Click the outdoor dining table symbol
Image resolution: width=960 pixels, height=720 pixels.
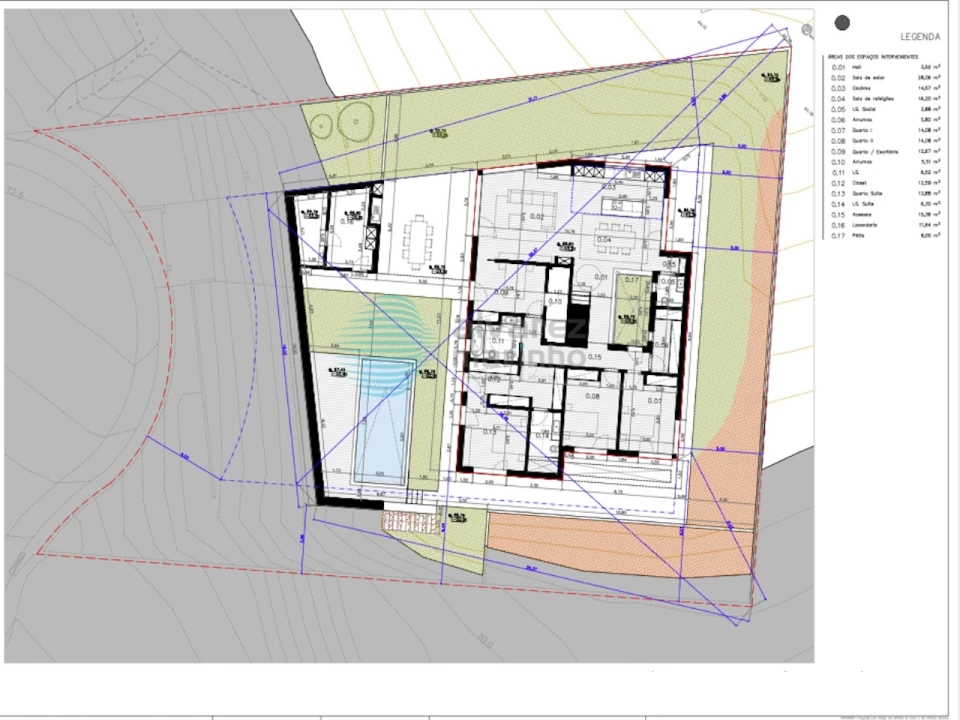(415, 238)
